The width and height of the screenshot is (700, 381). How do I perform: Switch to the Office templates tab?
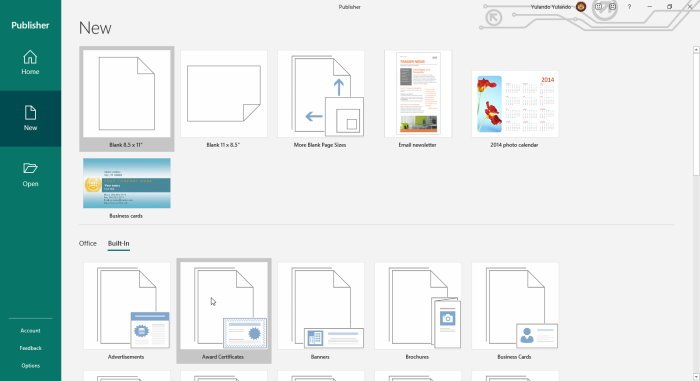[x=88, y=243]
